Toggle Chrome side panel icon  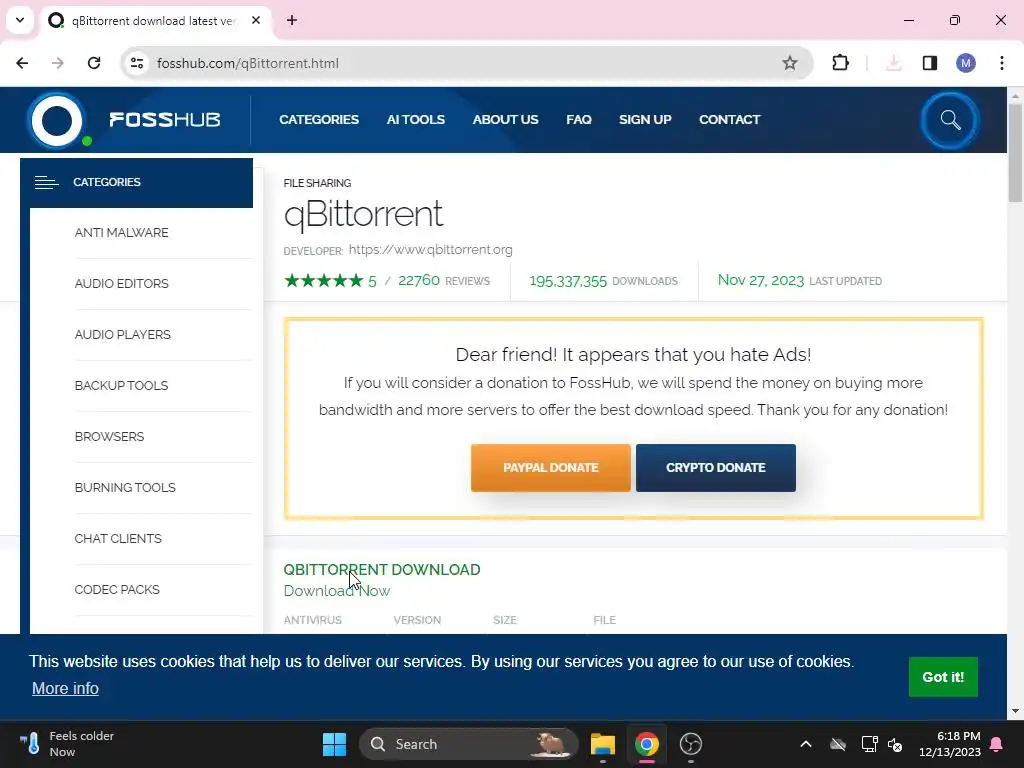pyautogui.click(x=930, y=63)
